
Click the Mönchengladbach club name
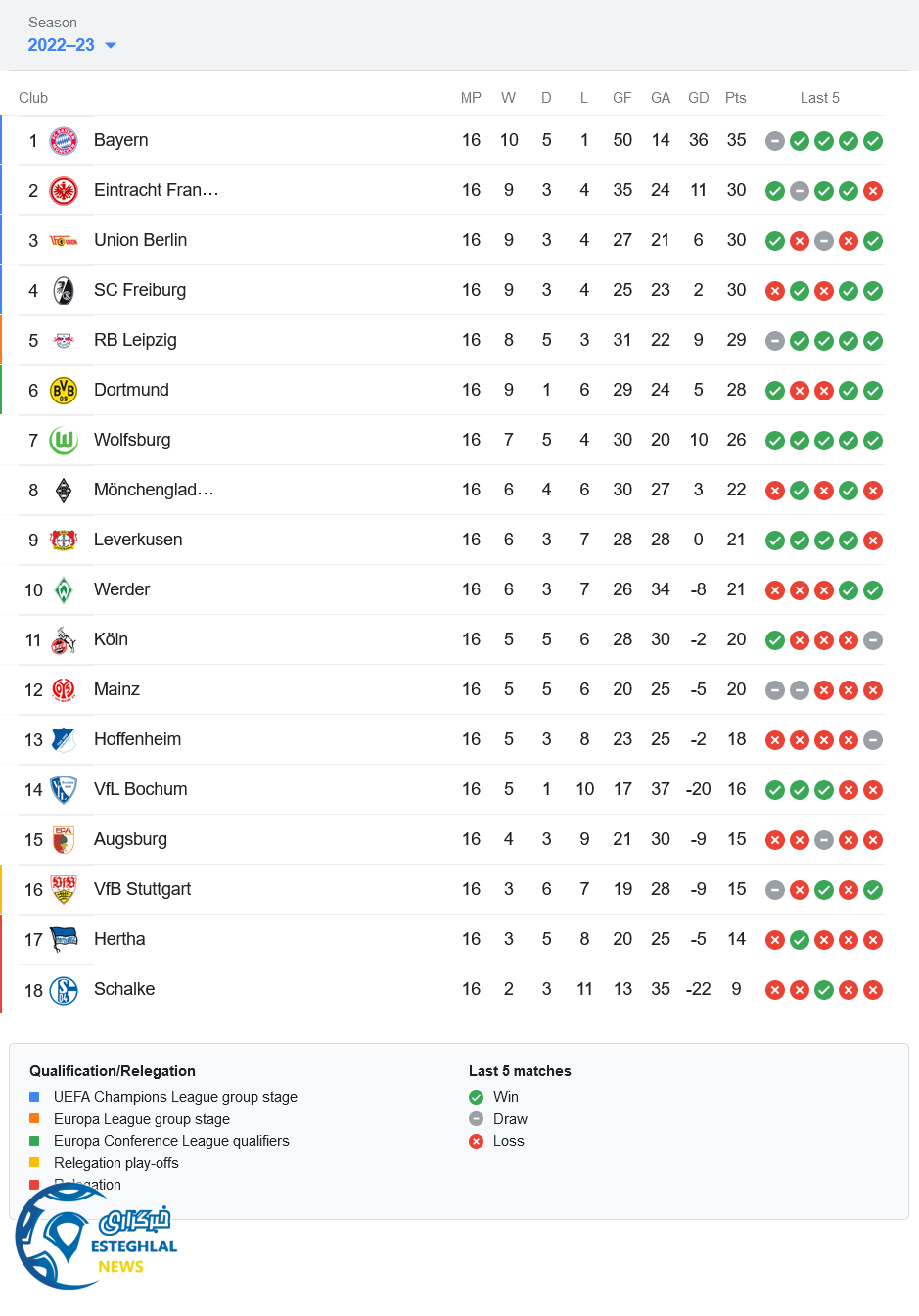click(x=154, y=491)
